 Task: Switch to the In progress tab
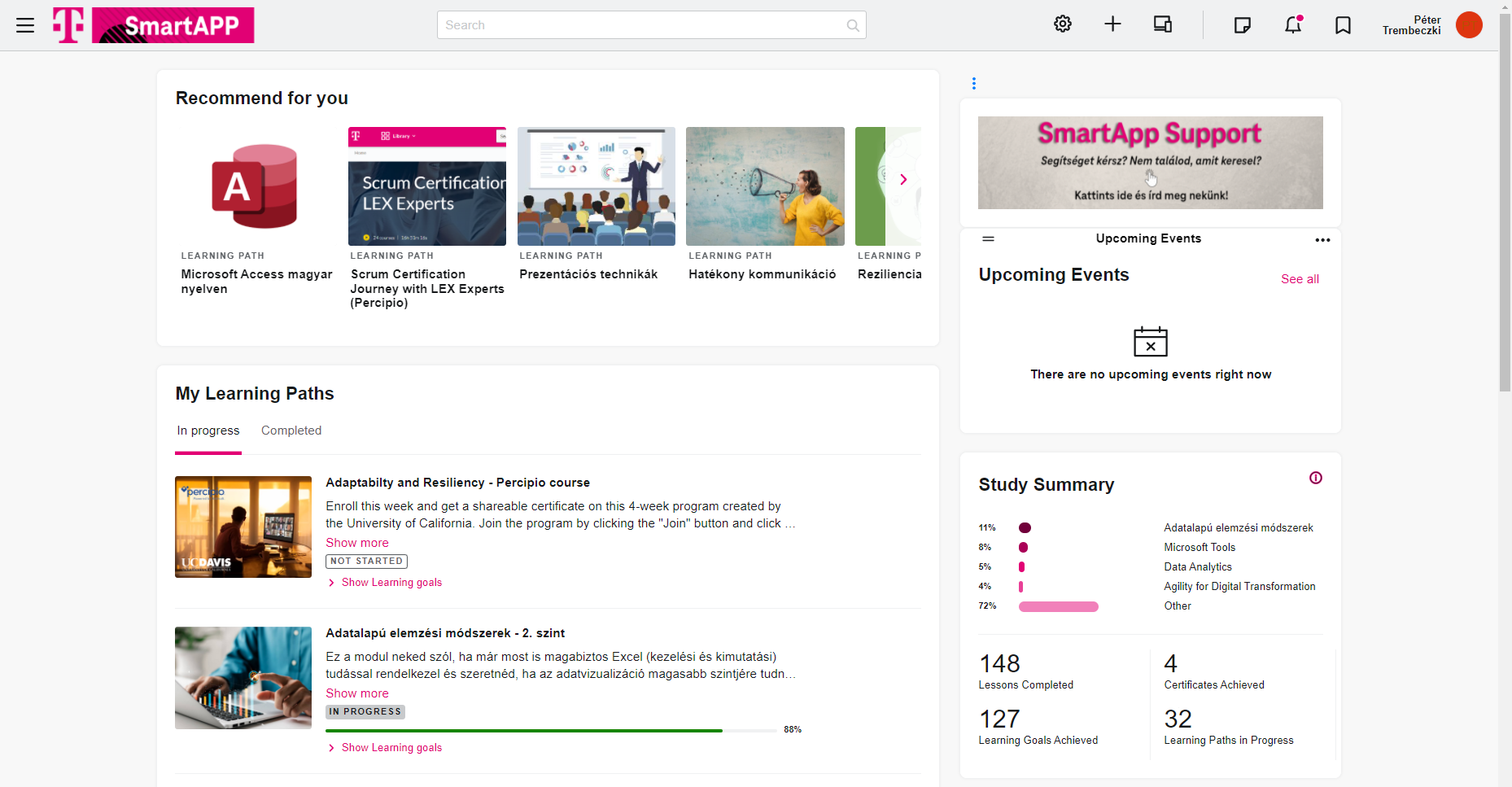208,431
